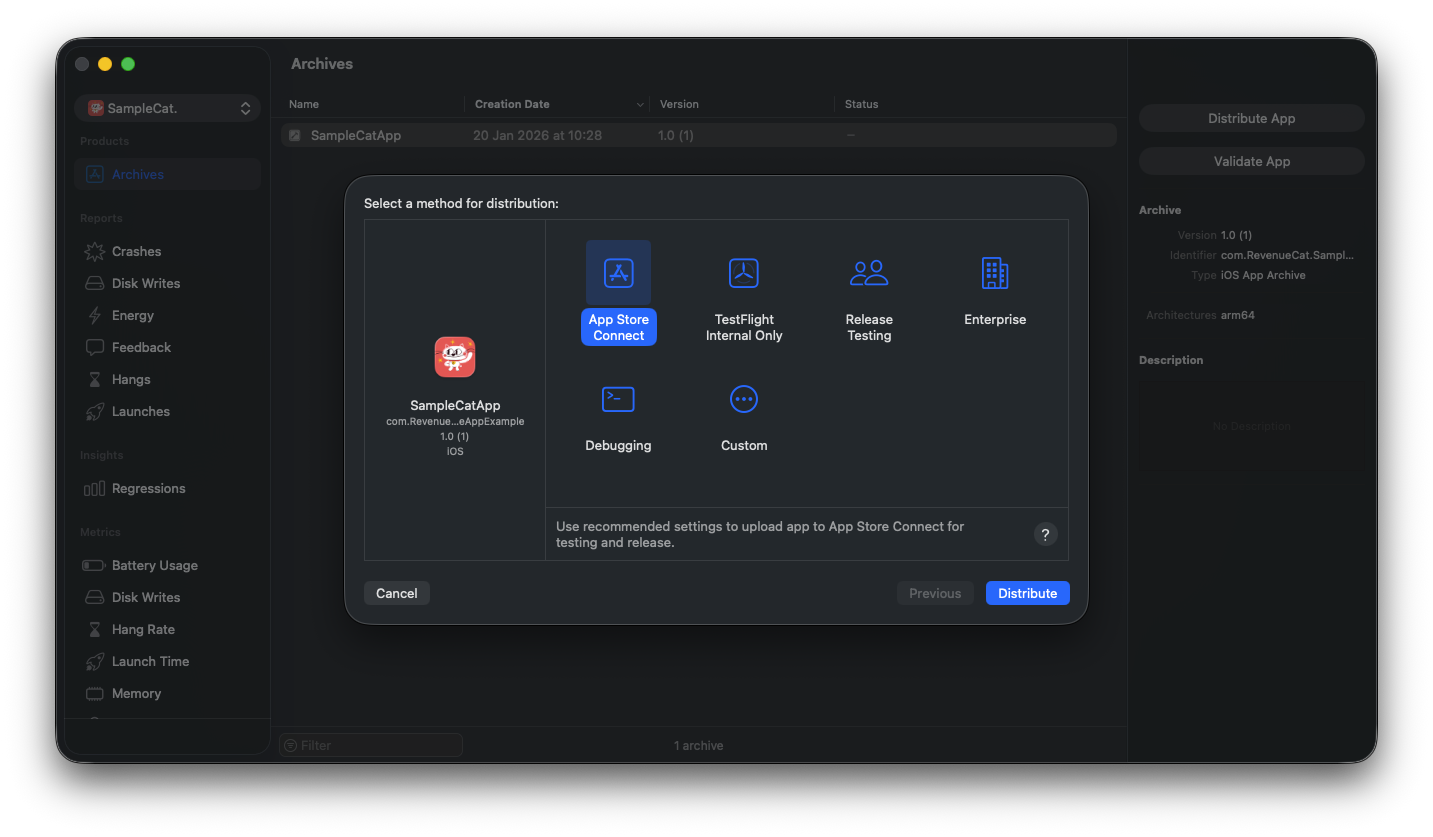This screenshot has height=837, width=1433.
Task: Click the Filter input field
Action: point(370,744)
